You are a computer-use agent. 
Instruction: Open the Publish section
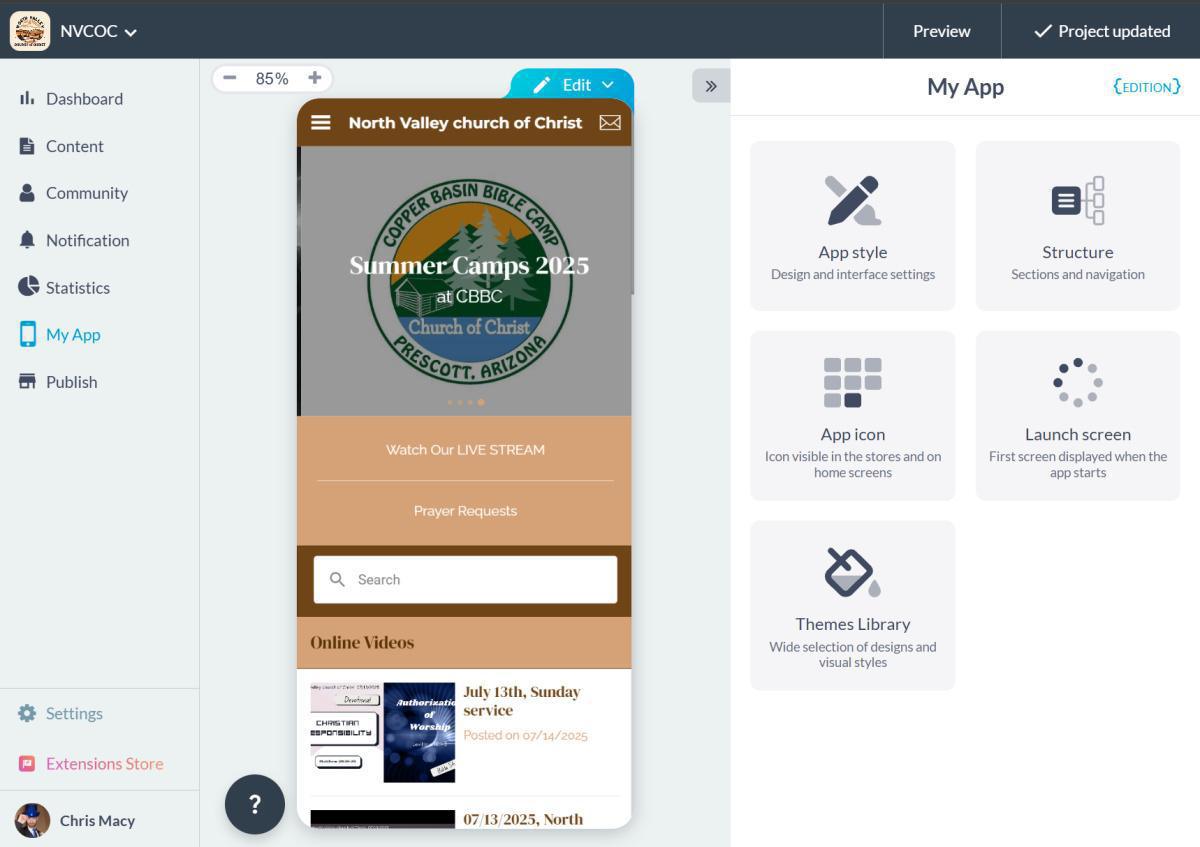71,381
